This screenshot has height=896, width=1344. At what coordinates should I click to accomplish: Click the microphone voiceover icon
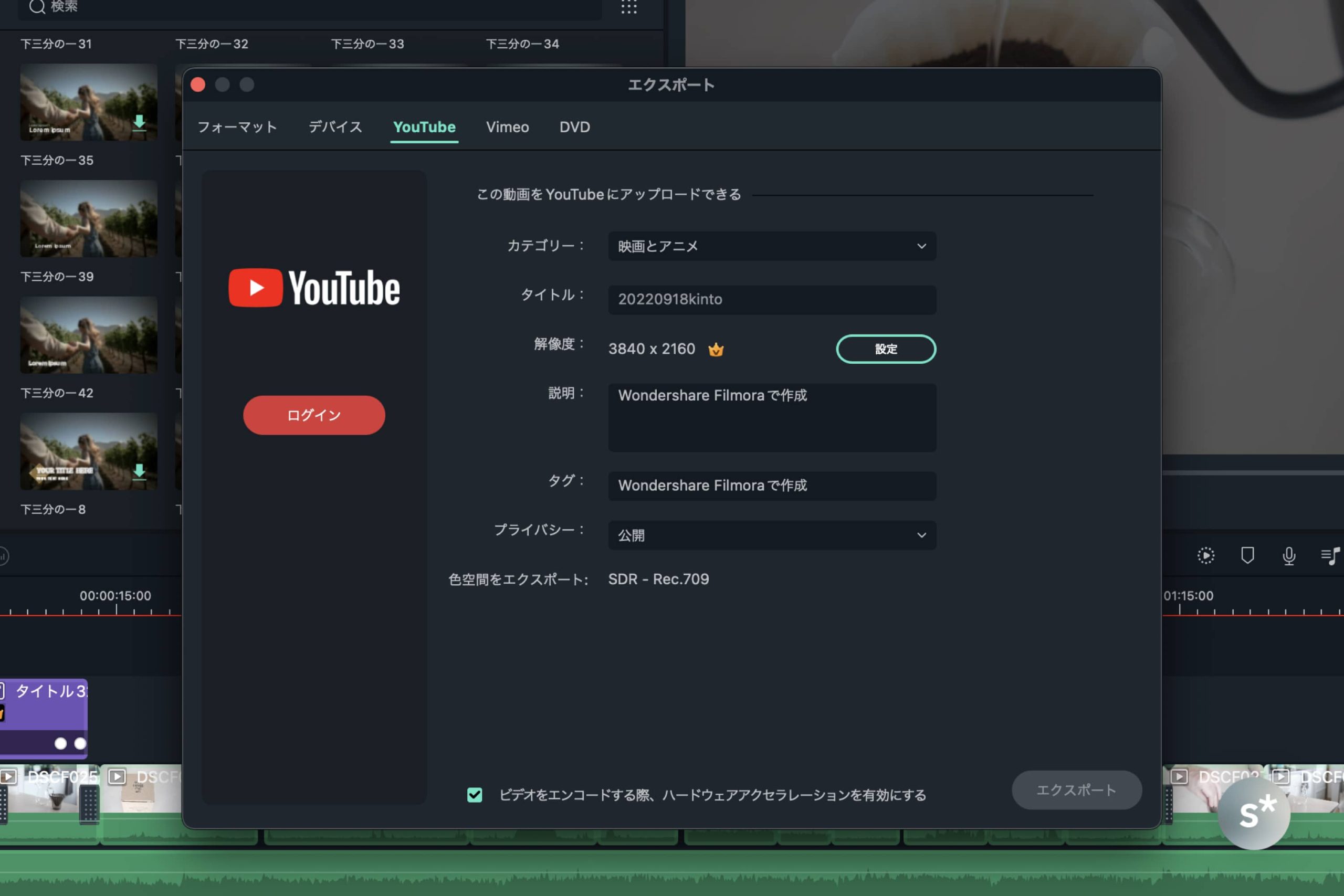(1288, 555)
